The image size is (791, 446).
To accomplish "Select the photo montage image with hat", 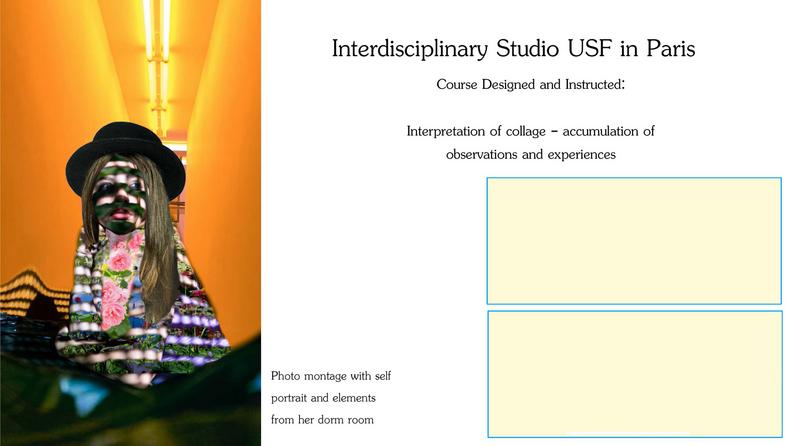I will 131,223.
